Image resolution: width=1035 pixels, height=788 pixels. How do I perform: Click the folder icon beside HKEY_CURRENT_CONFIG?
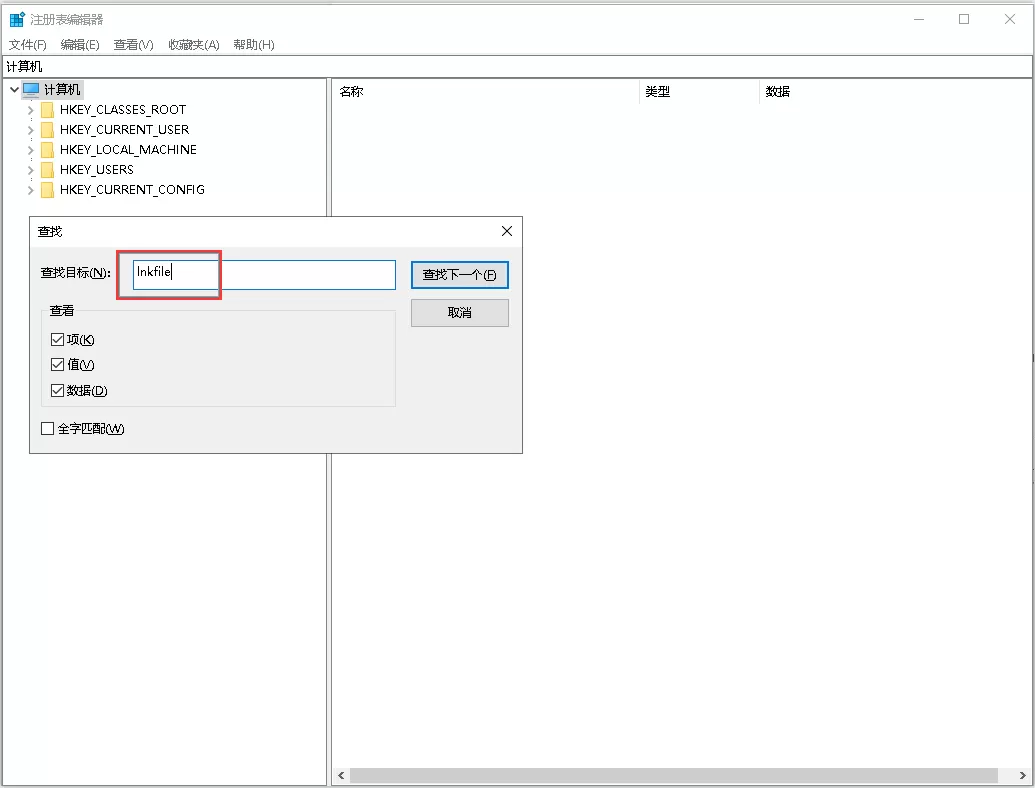point(47,189)
